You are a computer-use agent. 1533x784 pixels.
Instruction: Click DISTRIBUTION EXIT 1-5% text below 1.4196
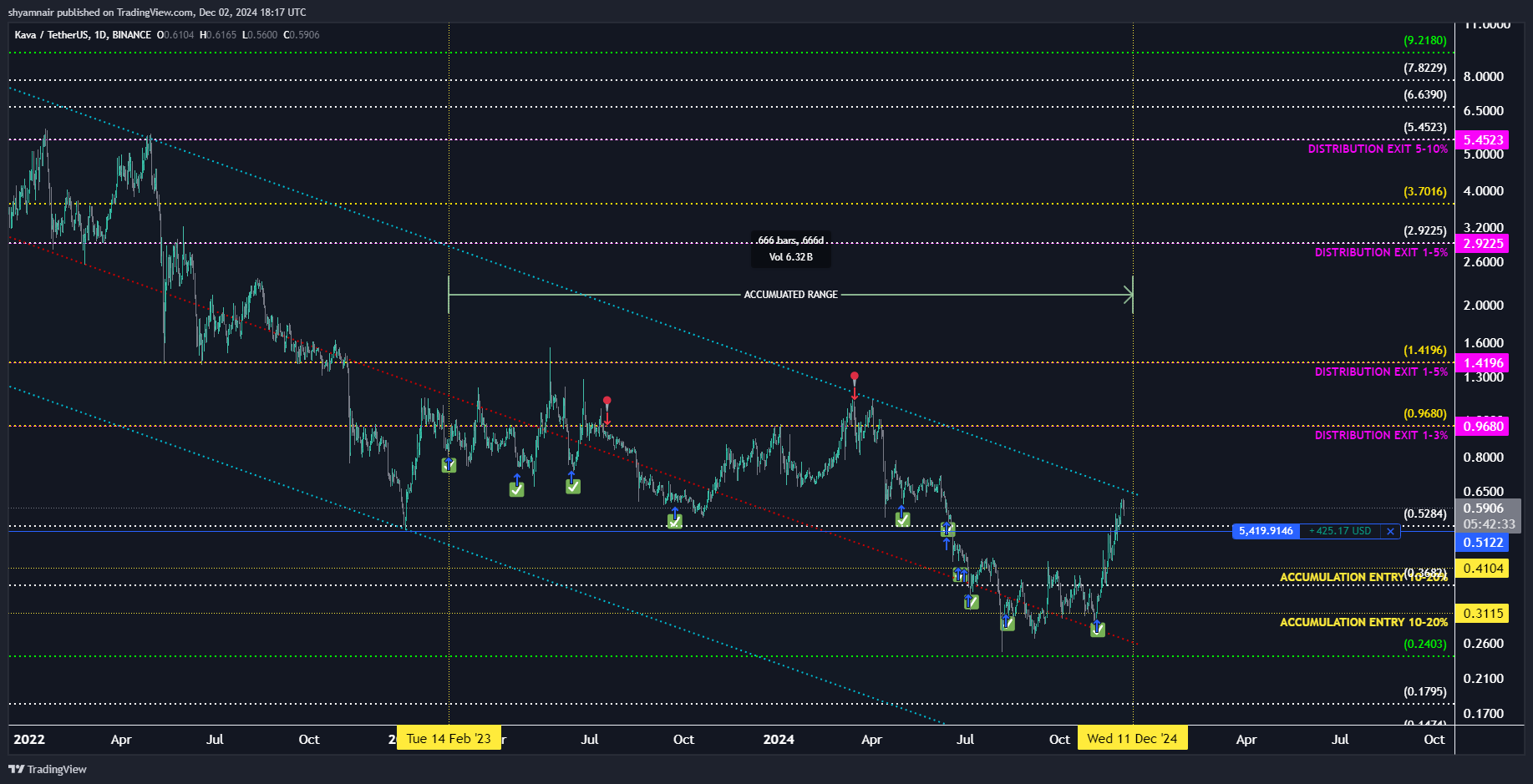[1381, 372]
